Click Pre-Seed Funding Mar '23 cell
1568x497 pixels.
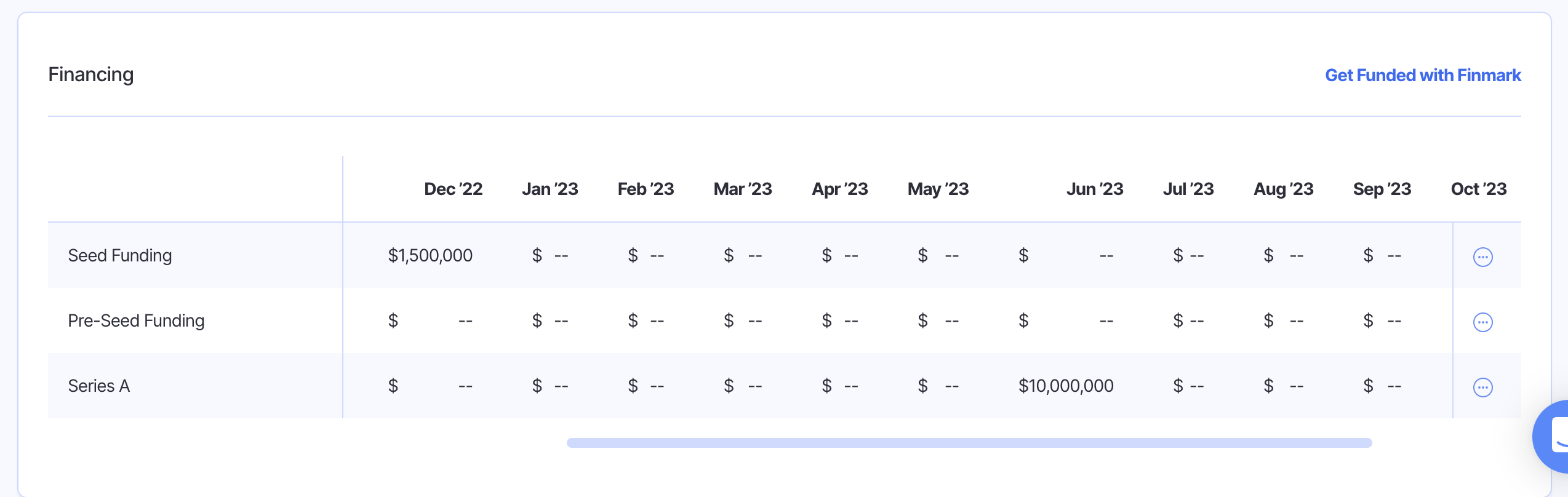[x=743, y=320]
